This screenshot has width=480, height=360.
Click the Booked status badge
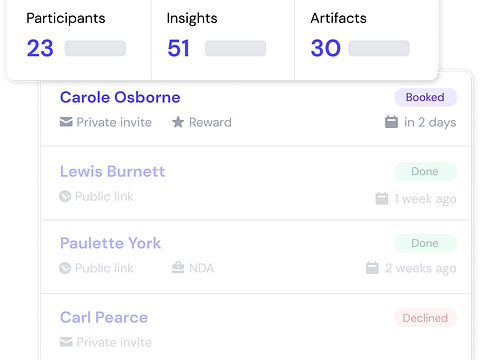[426, 97]
